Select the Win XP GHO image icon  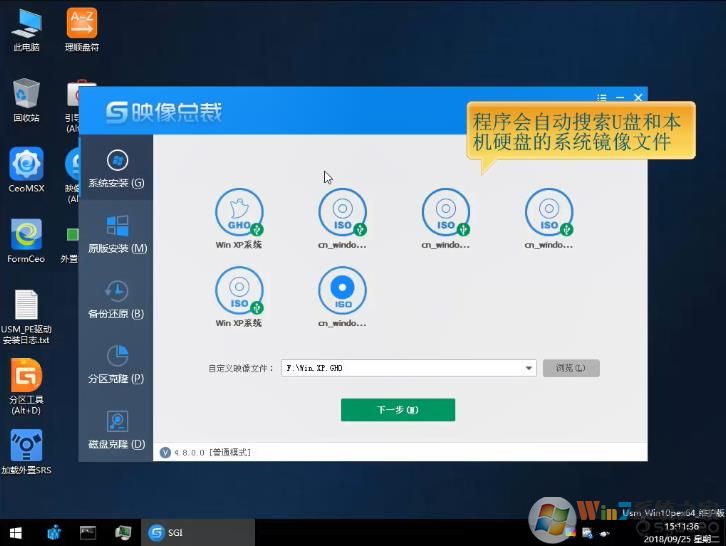click(239, 212)
